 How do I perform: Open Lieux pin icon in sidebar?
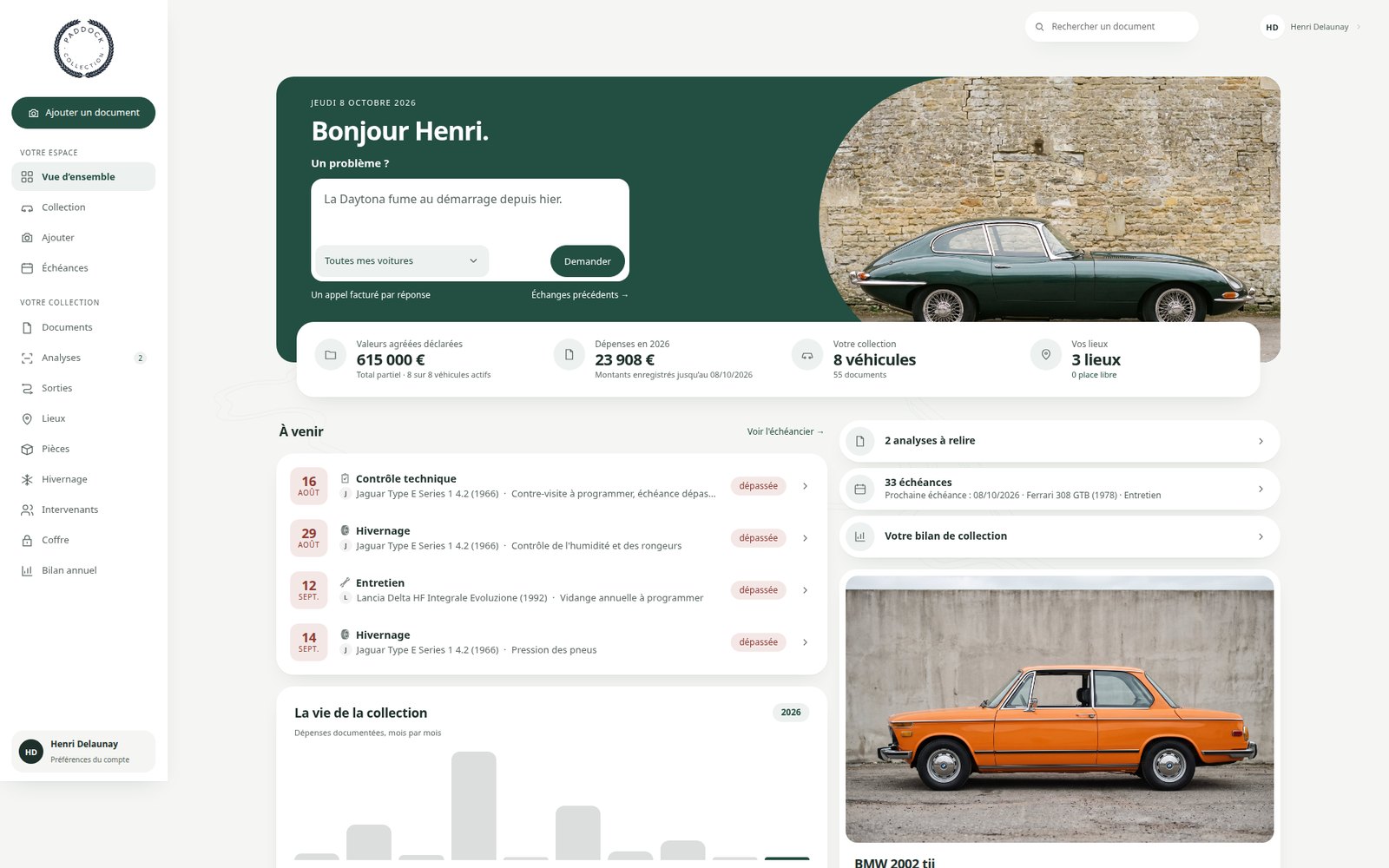(x=27, y=418)
